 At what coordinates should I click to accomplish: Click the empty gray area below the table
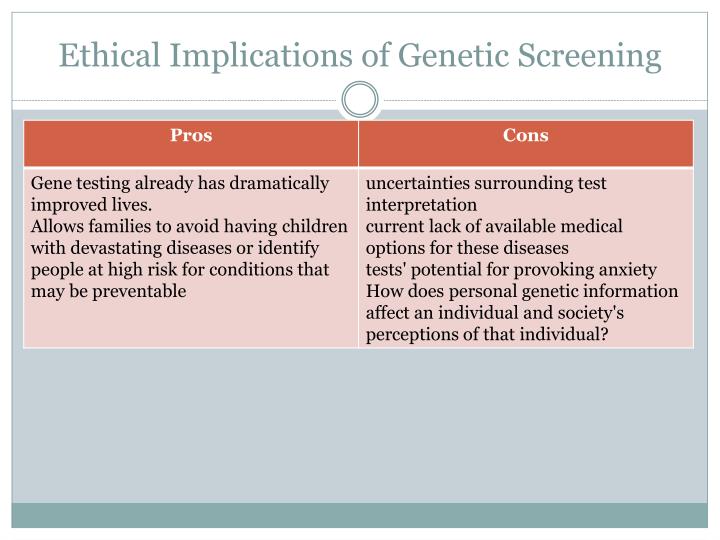pos(360,425)
